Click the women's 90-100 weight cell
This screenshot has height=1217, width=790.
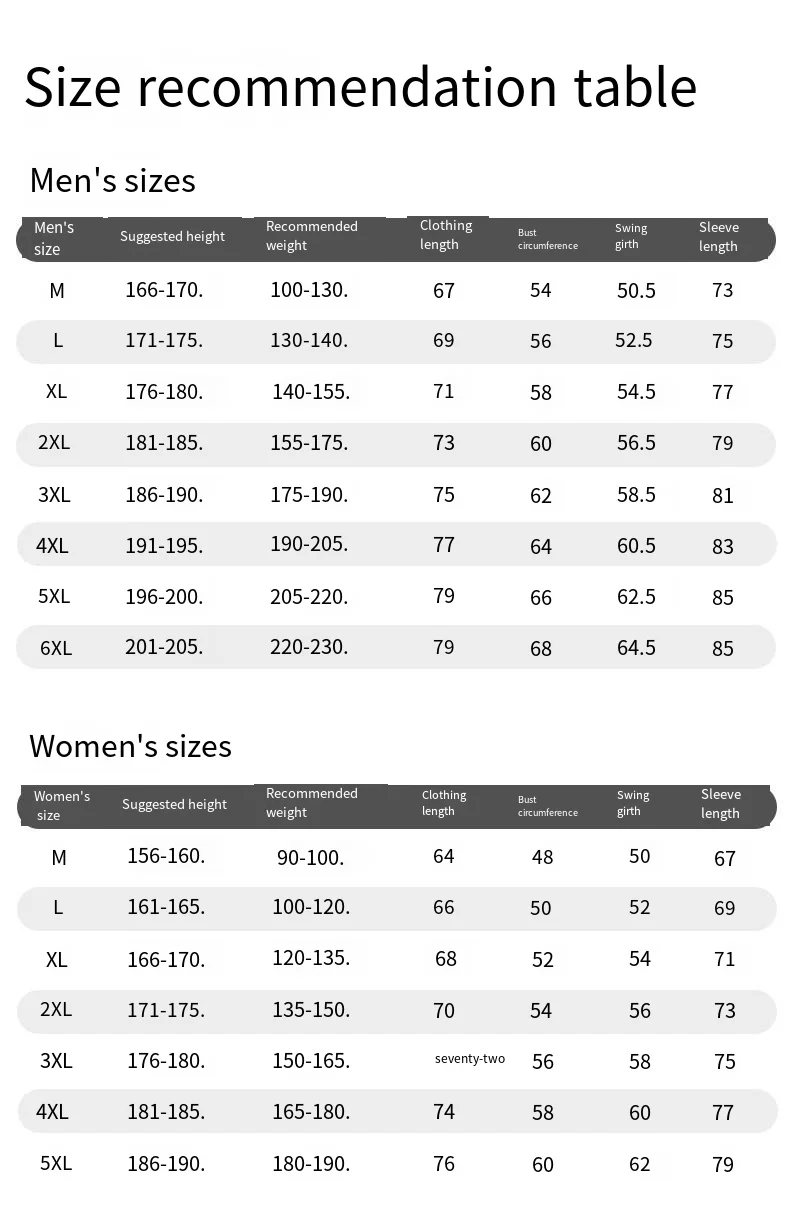[x=310, y=858]
